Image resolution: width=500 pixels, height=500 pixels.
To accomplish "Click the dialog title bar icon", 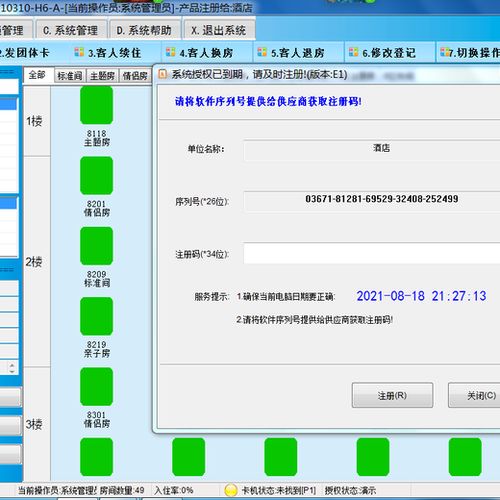I will click(162, 74).
